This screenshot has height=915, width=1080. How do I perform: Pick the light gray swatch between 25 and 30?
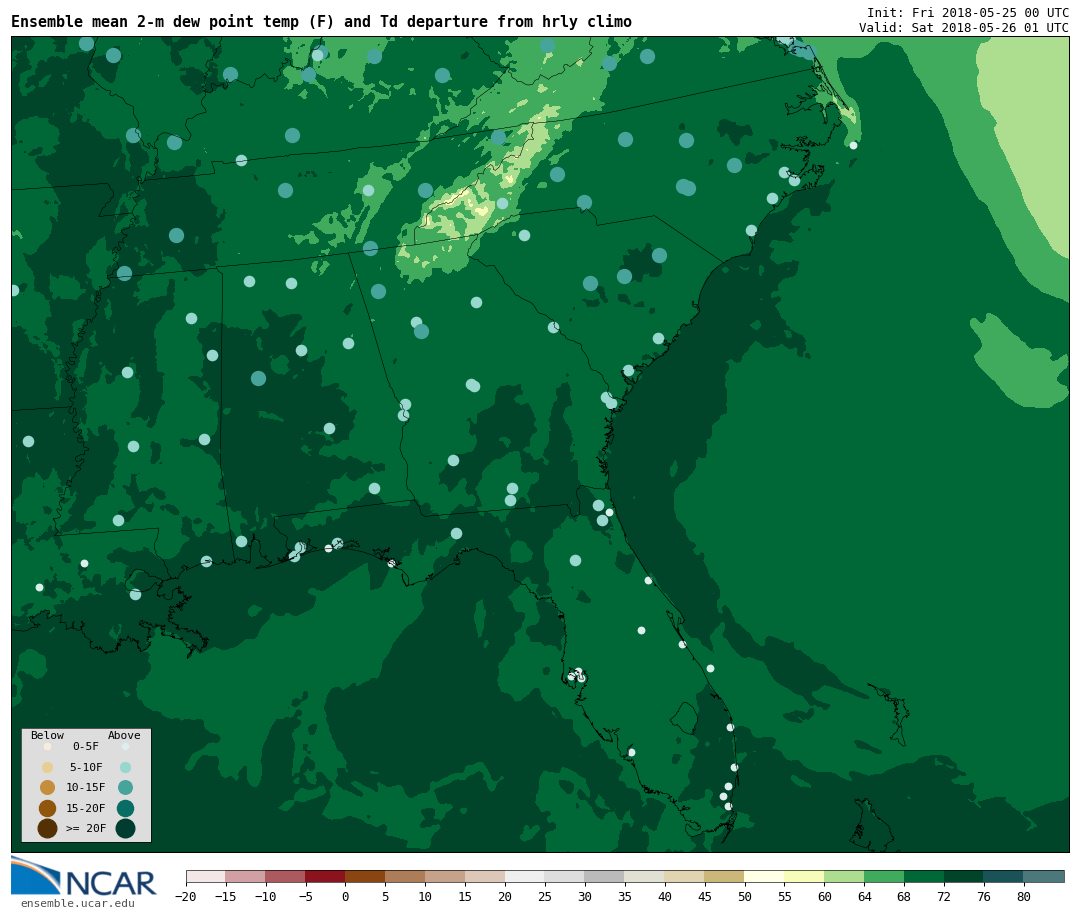click(x=565, y=876)
